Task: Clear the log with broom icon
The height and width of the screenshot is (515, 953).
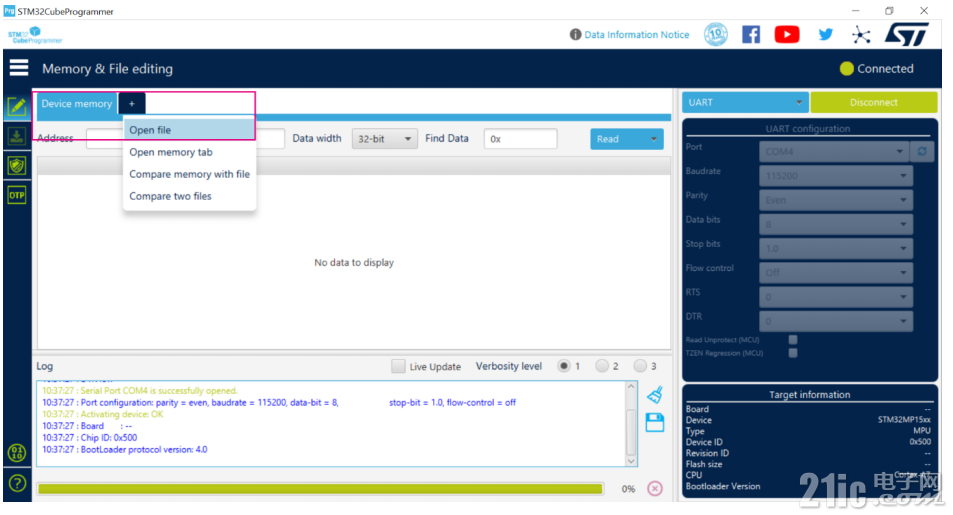Action: [655, 395]
